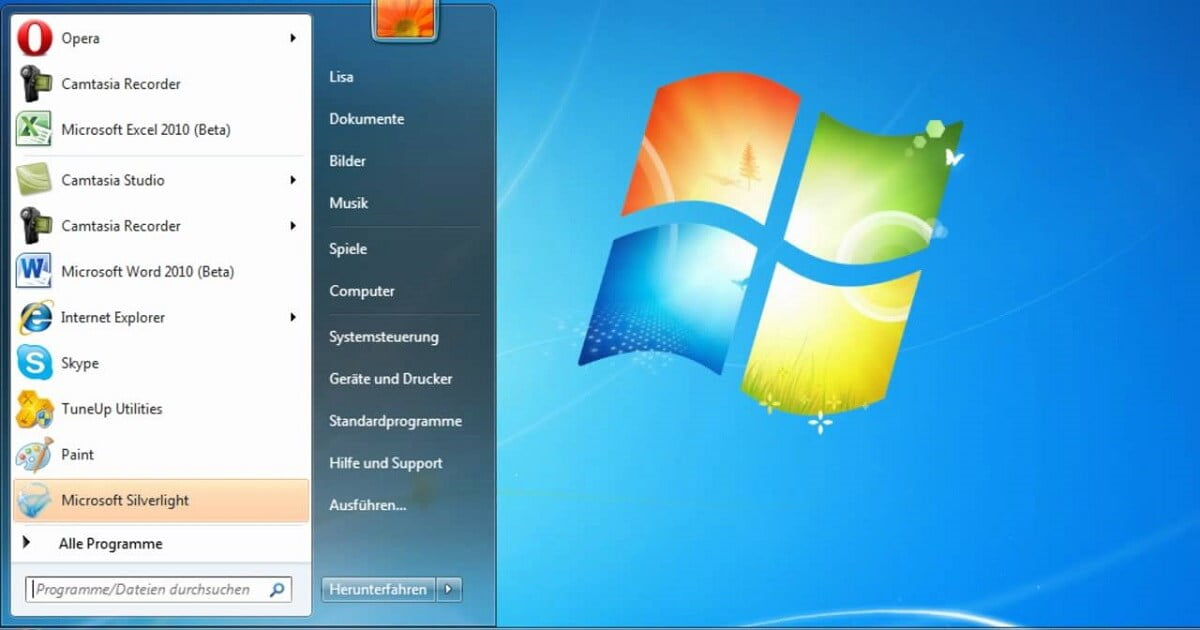Open Hilfe und Support
Image resolution: width=1200 pixels, height=630 pixels.
click(385, 463)
